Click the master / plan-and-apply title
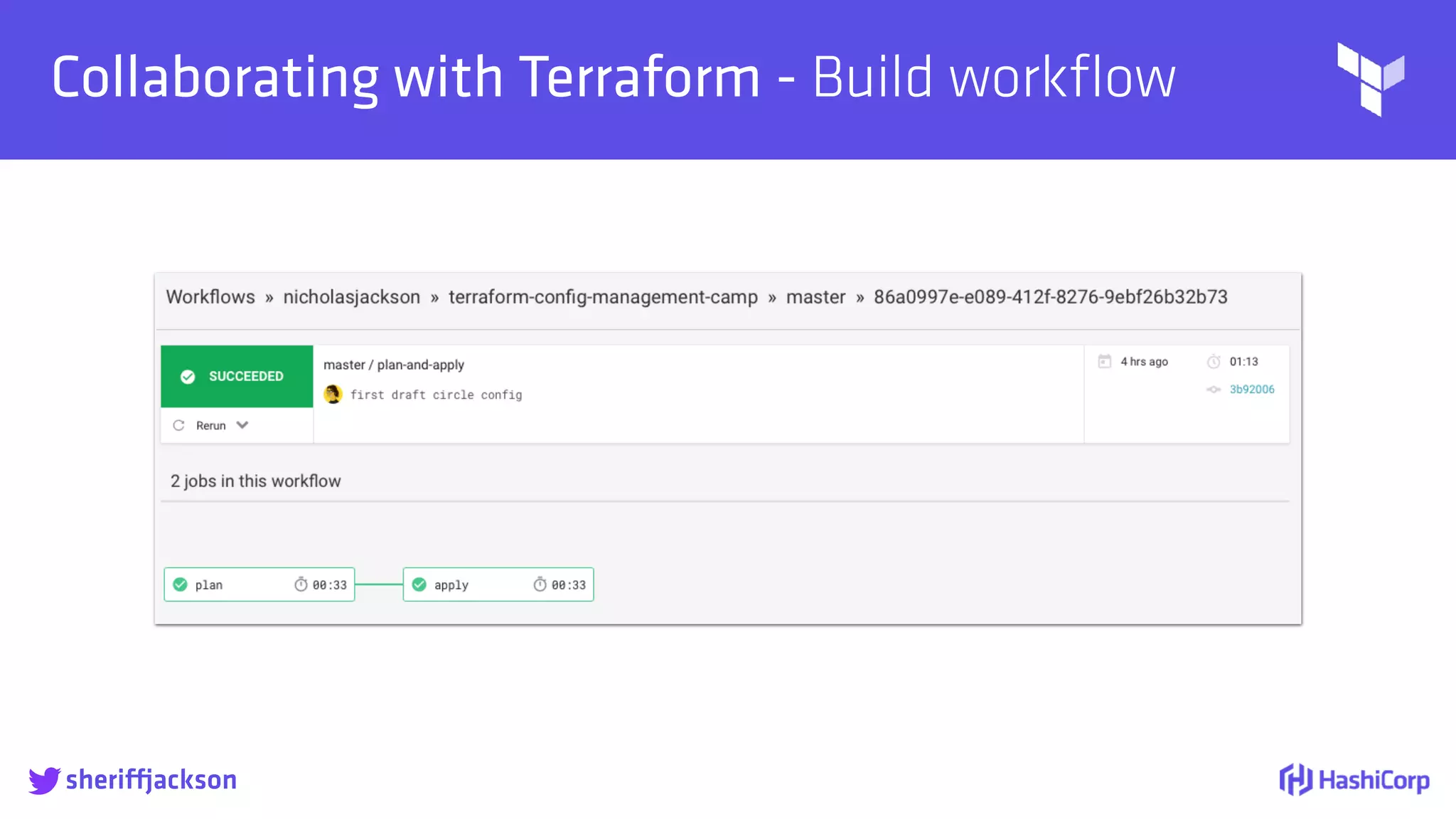1456x819 pixels. click(x=394, y=365)
